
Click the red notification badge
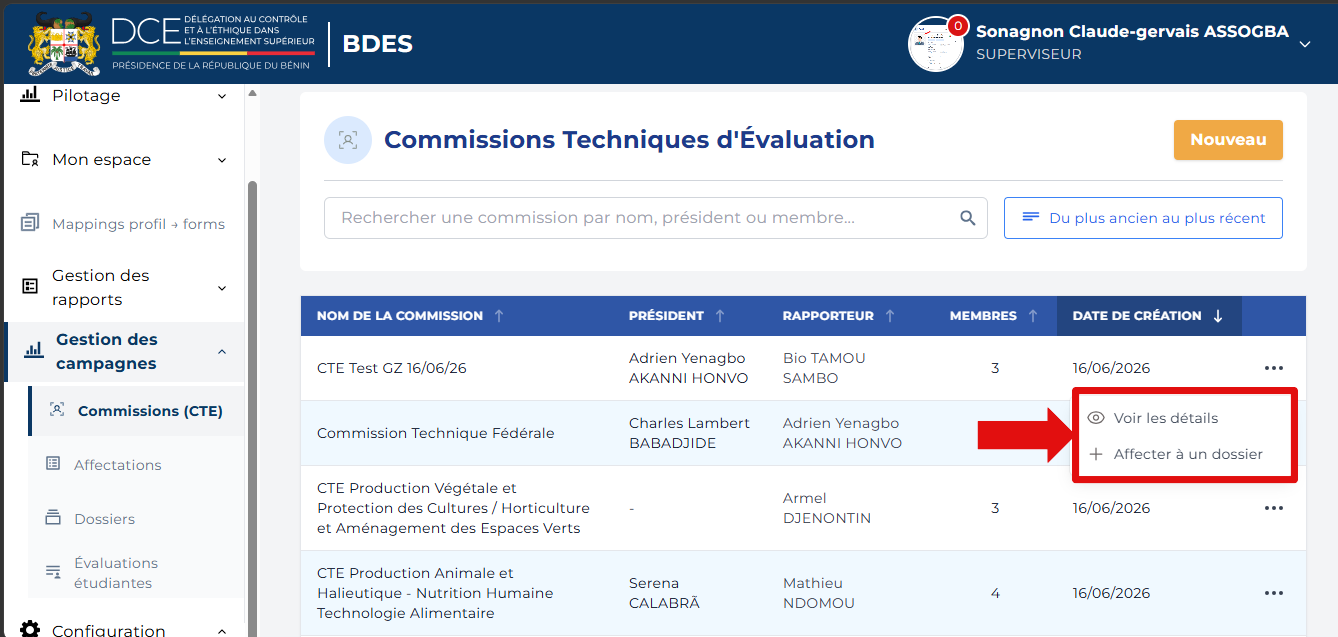[958, 25]
